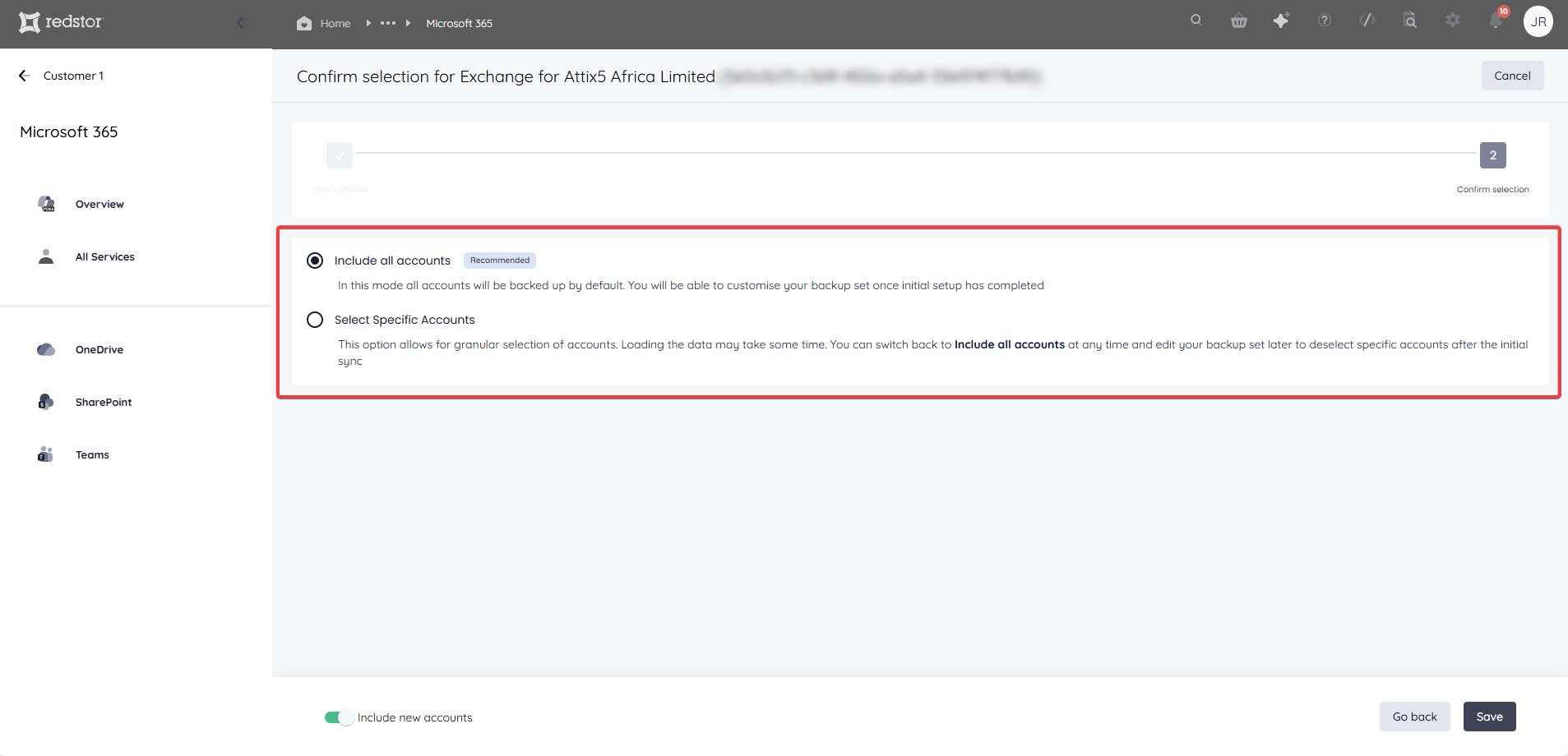Click the OneDrive cloud icon
1568x756 pixels.
tap(46, 349)
